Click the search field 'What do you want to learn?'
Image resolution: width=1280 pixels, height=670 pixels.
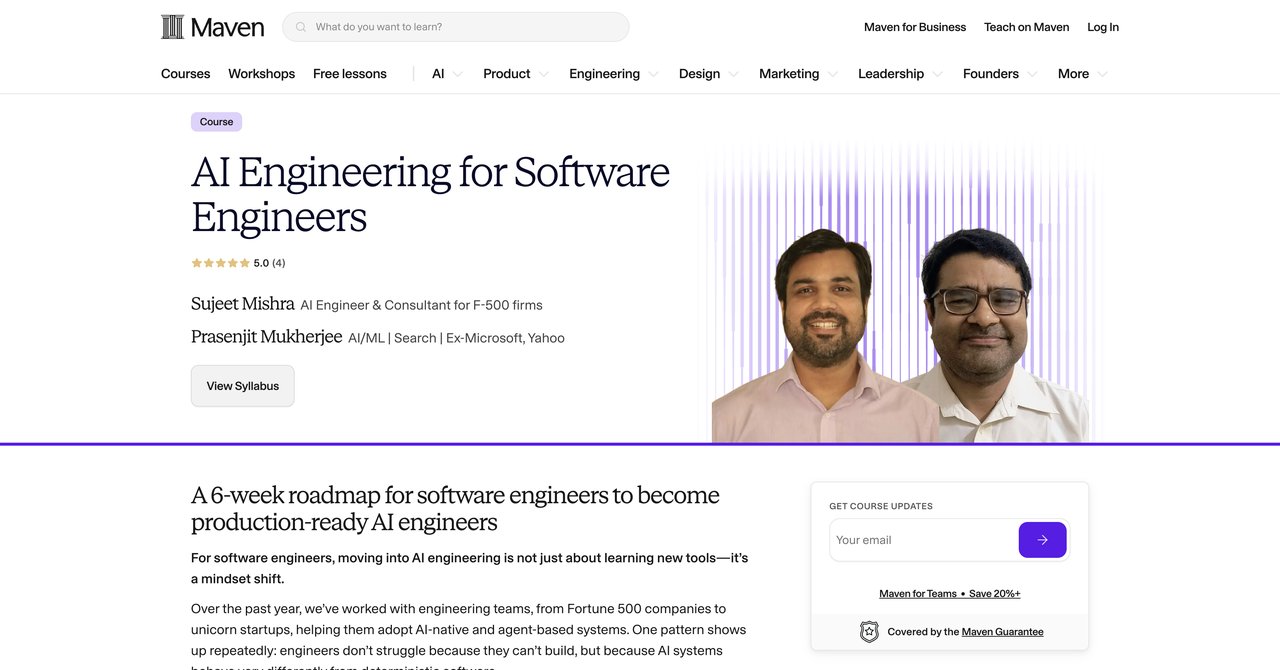(456, 27)
